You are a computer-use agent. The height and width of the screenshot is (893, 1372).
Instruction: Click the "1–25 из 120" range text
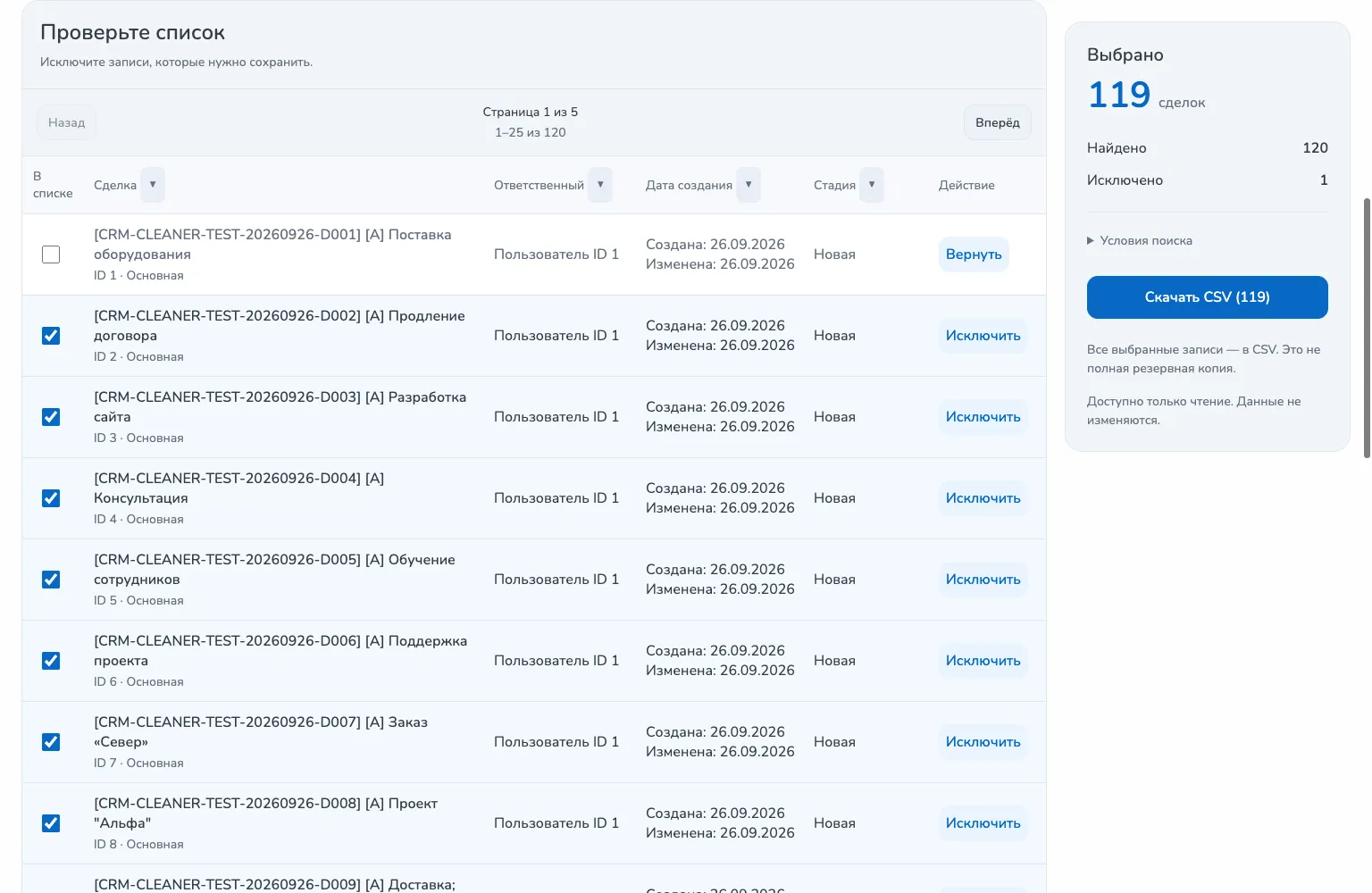coord(530,132)
